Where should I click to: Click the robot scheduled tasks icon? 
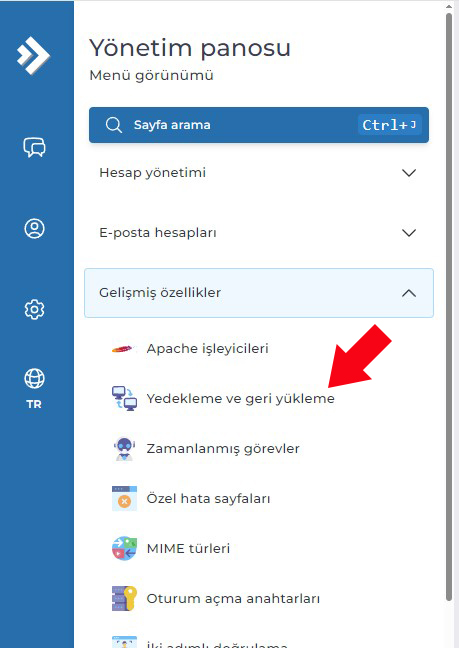tap(124, 449)
